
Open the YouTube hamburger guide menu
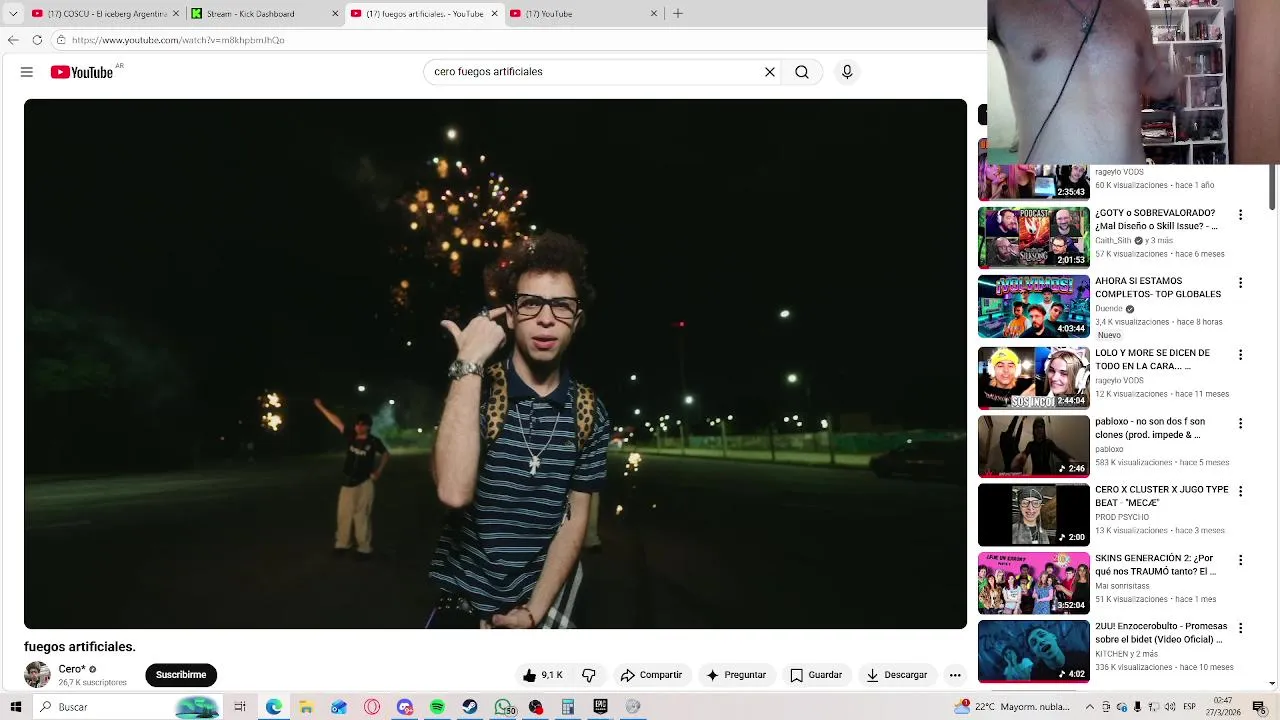(x=27, y=72)
